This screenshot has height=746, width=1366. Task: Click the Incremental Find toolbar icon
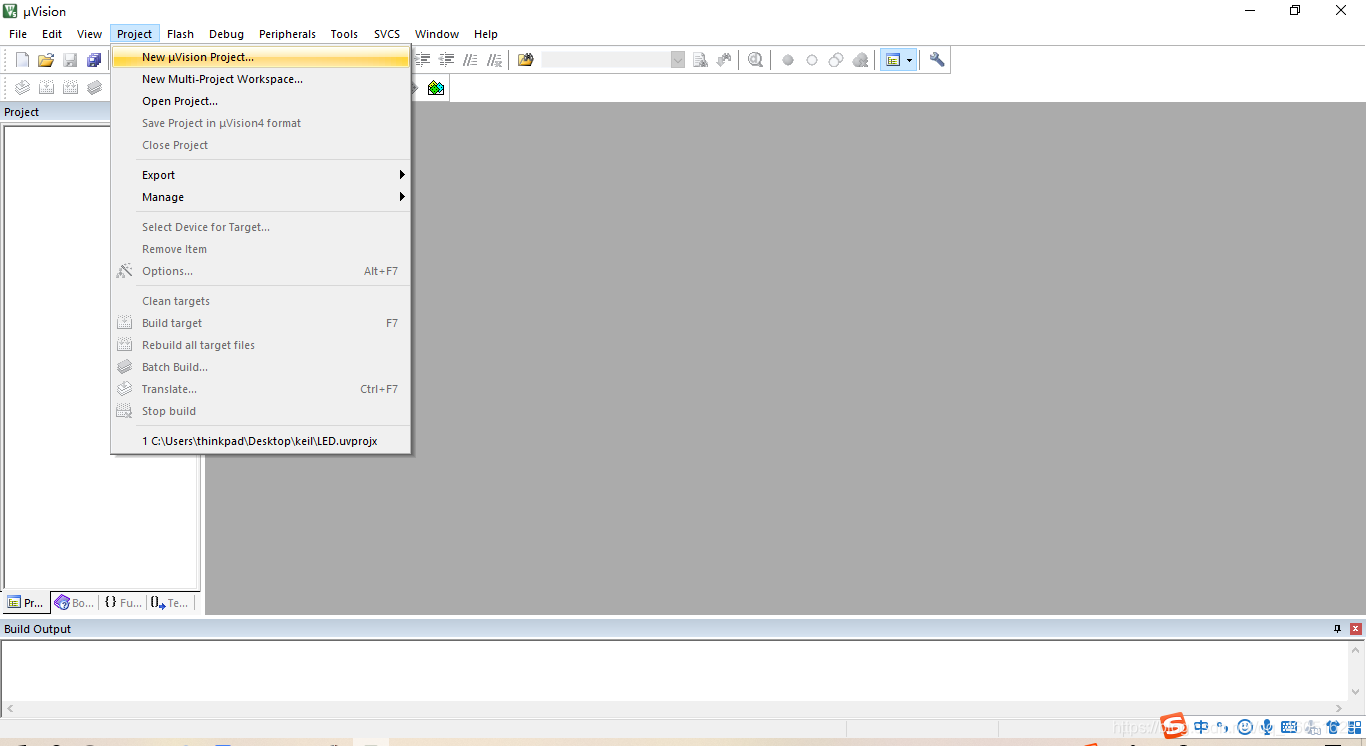tap(724, 60)
